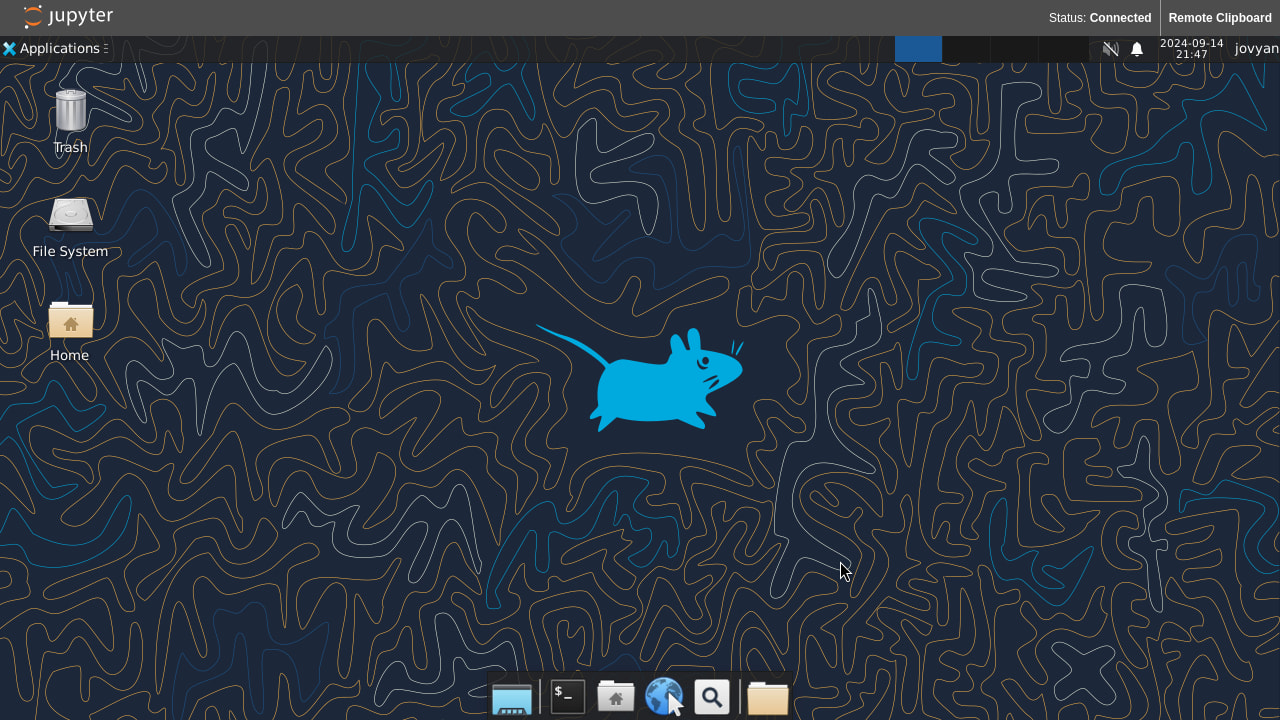Screen dimensions: 1280x720
Task: Open the home folder file manager icon
Action: click(x=615, y=696)
